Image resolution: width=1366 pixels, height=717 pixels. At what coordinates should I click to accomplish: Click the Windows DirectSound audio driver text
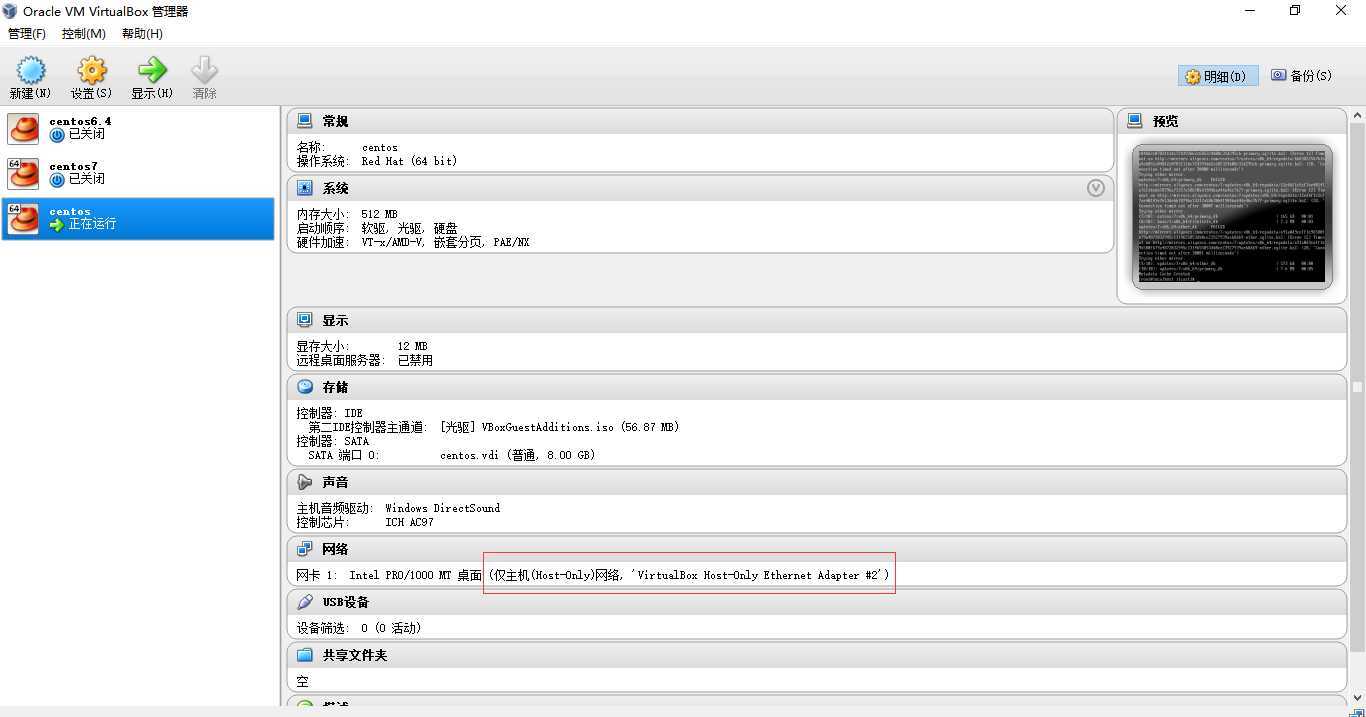pos(442,508)
